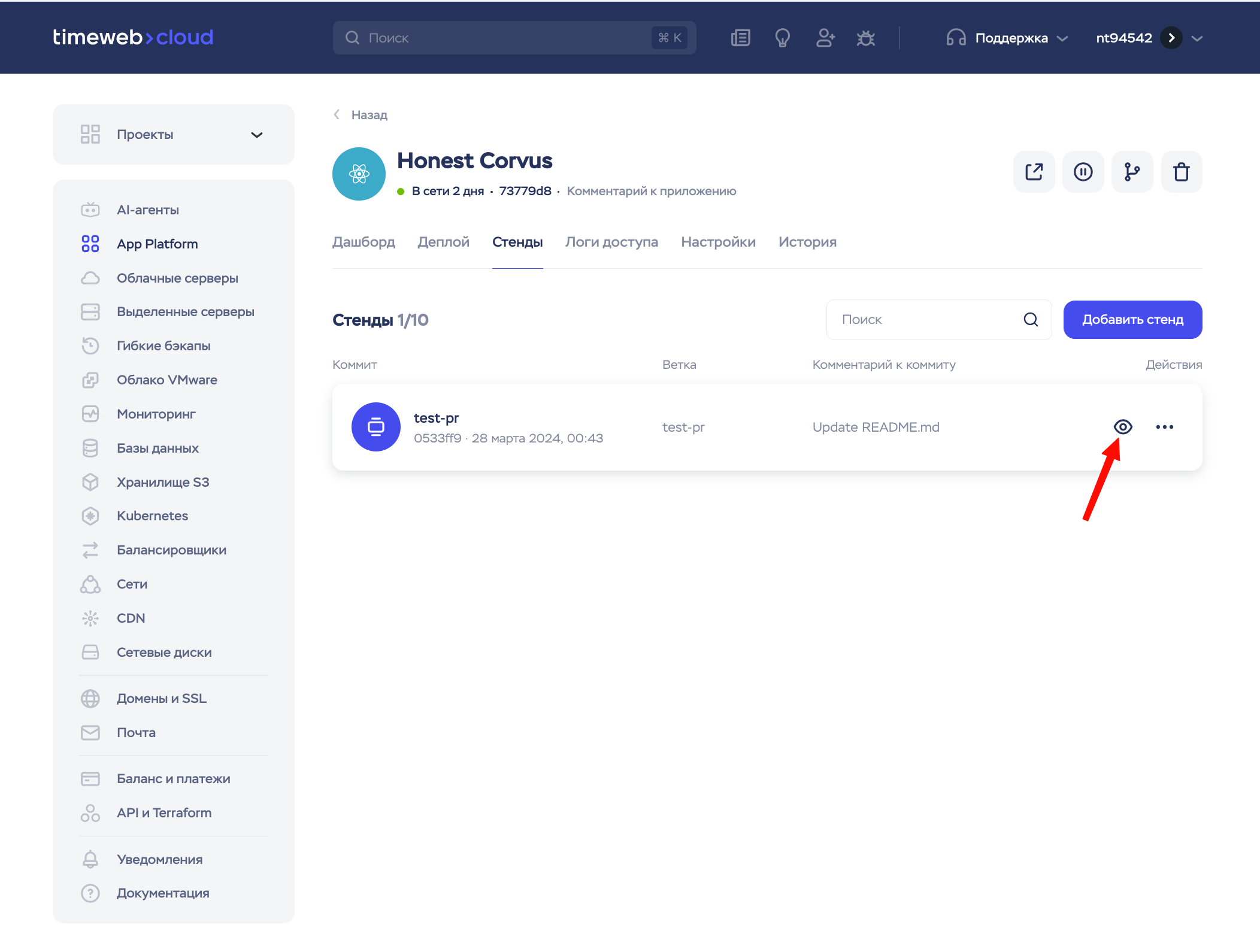Open the Поддержка dropdown menu
Screen dimensions: 1260x952
[x=1007, y=38]
